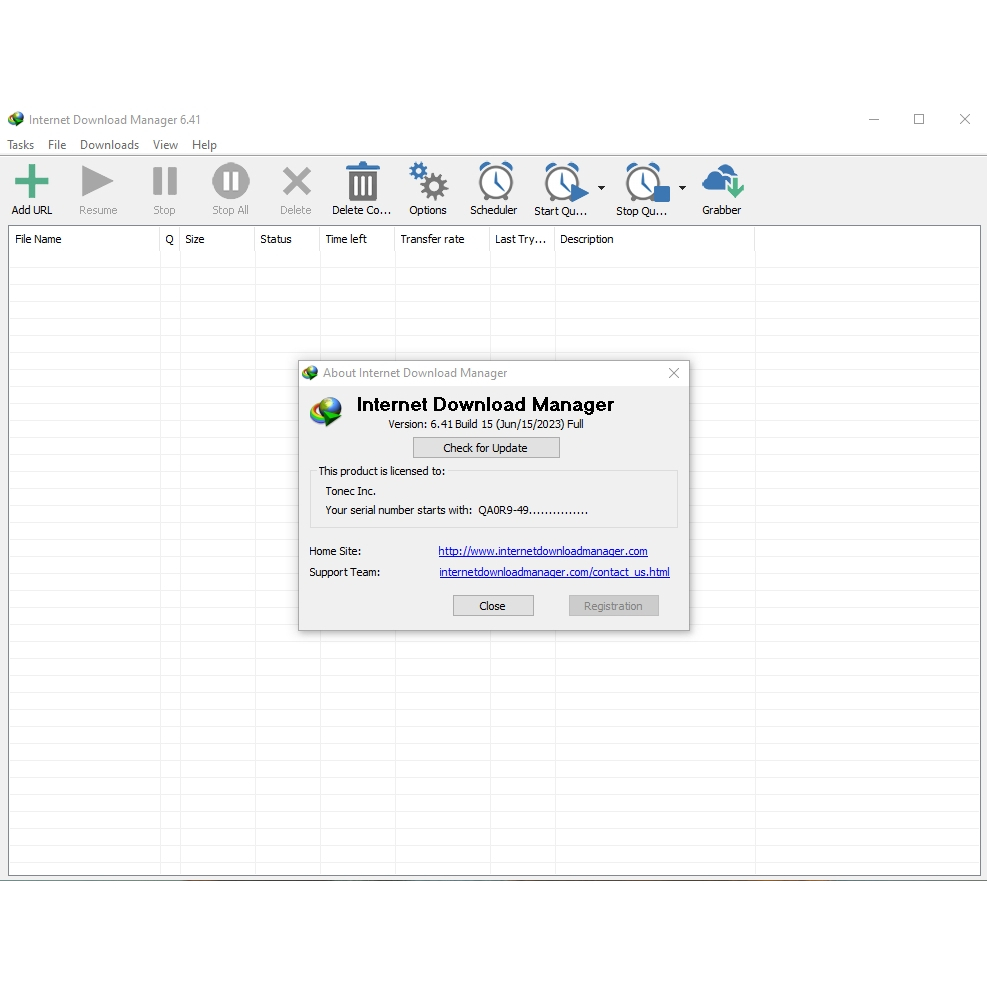Open the Downloads menu
Viewport: 987px width, 987px height.
click(109, 145)
